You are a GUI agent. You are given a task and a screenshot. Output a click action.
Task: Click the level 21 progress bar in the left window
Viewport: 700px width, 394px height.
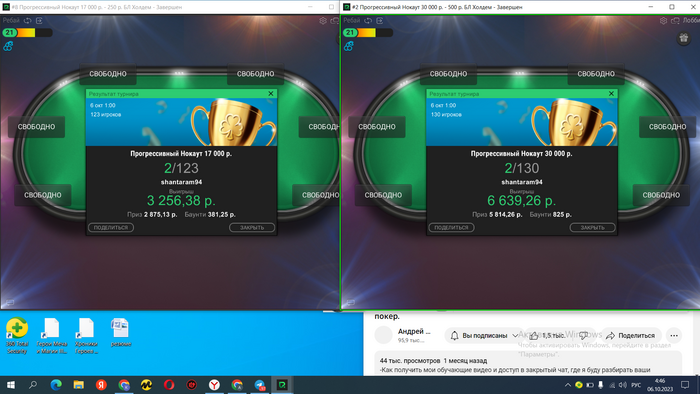(x=27, y=33)
